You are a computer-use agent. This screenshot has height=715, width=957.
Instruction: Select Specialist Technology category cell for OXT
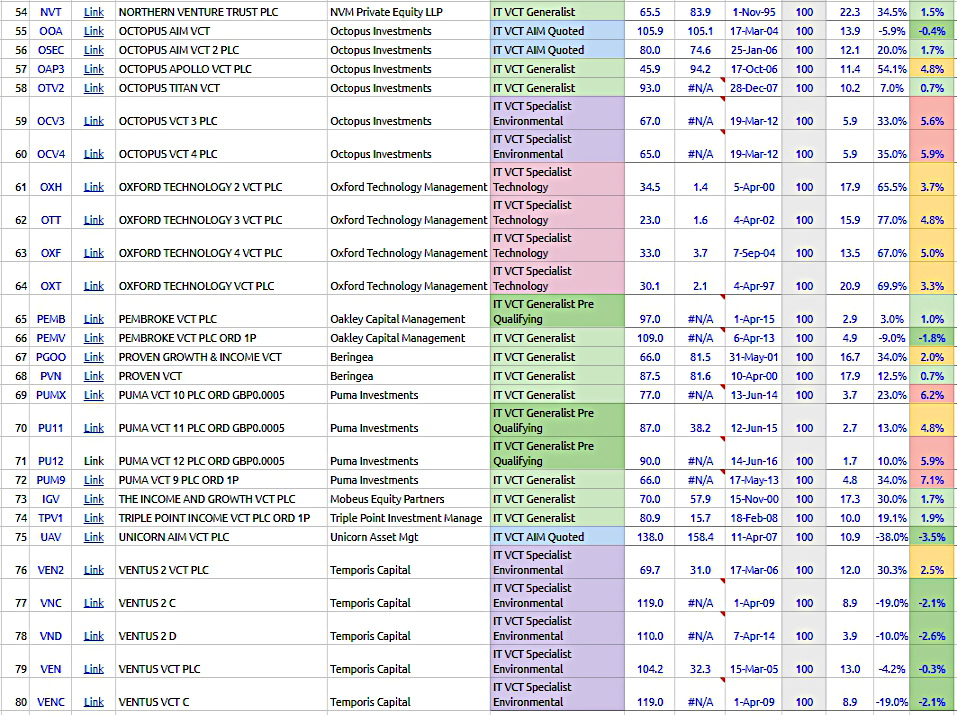[557, 278]
